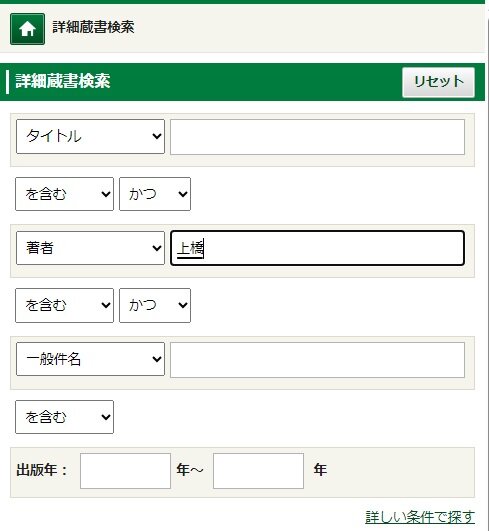Image resolution: width=489 pixels, height=531 pixels.
Task: Focus the title keyword input field
Action: (x=317, y=137)
